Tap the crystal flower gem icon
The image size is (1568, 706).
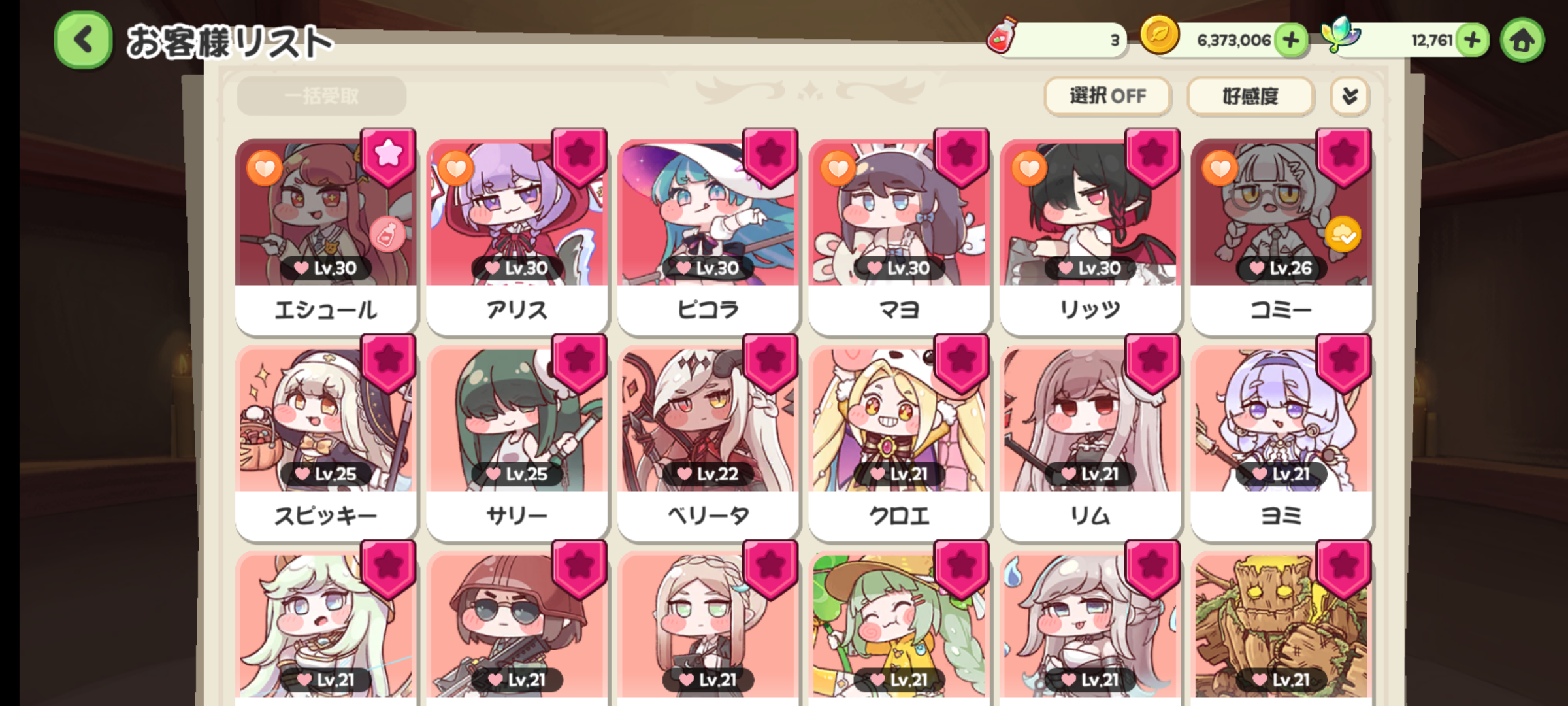(x=1340, y=35)
